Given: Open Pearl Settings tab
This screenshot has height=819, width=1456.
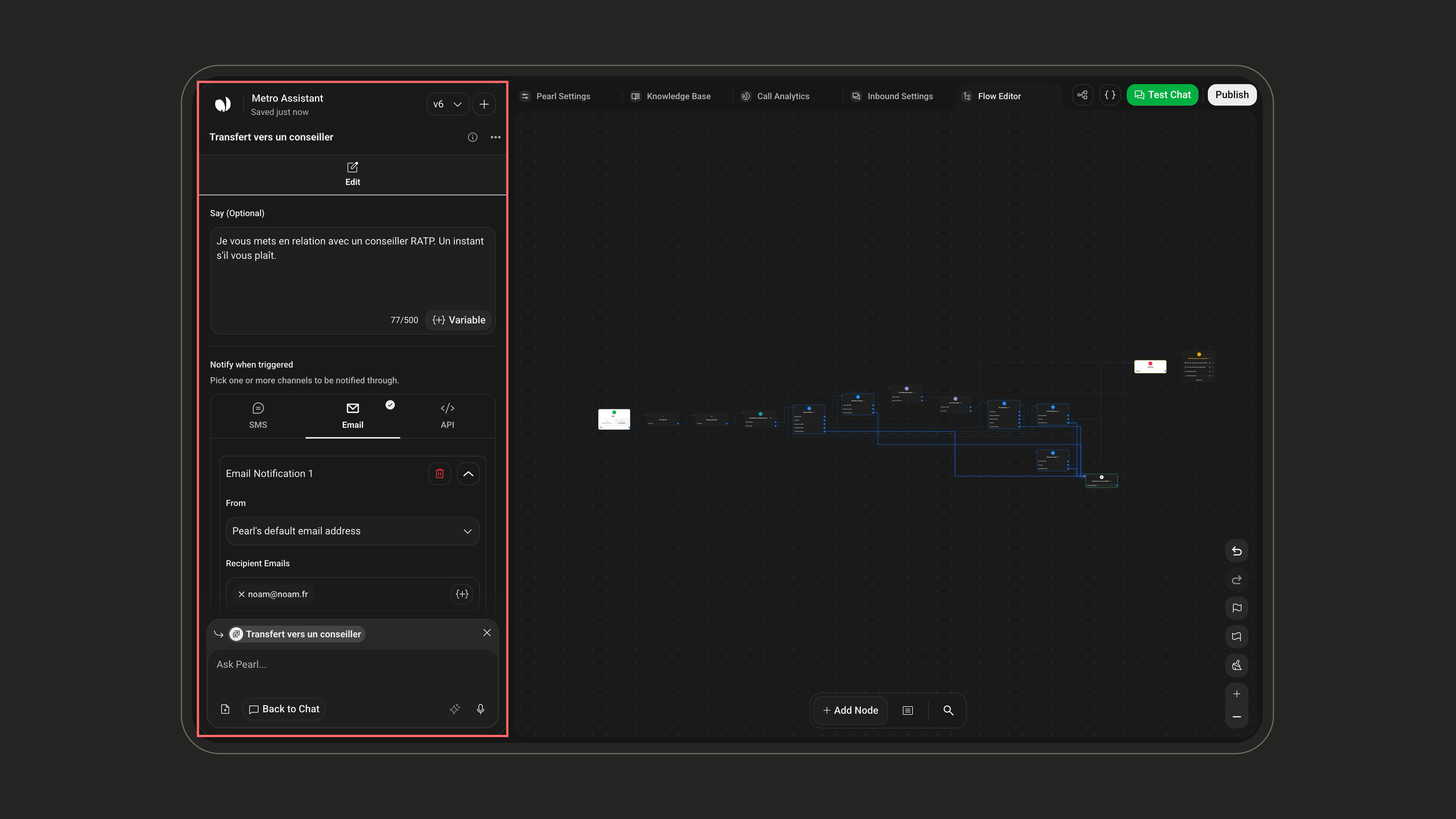Looking at the screenshot, I should click(x=556, y=96).
